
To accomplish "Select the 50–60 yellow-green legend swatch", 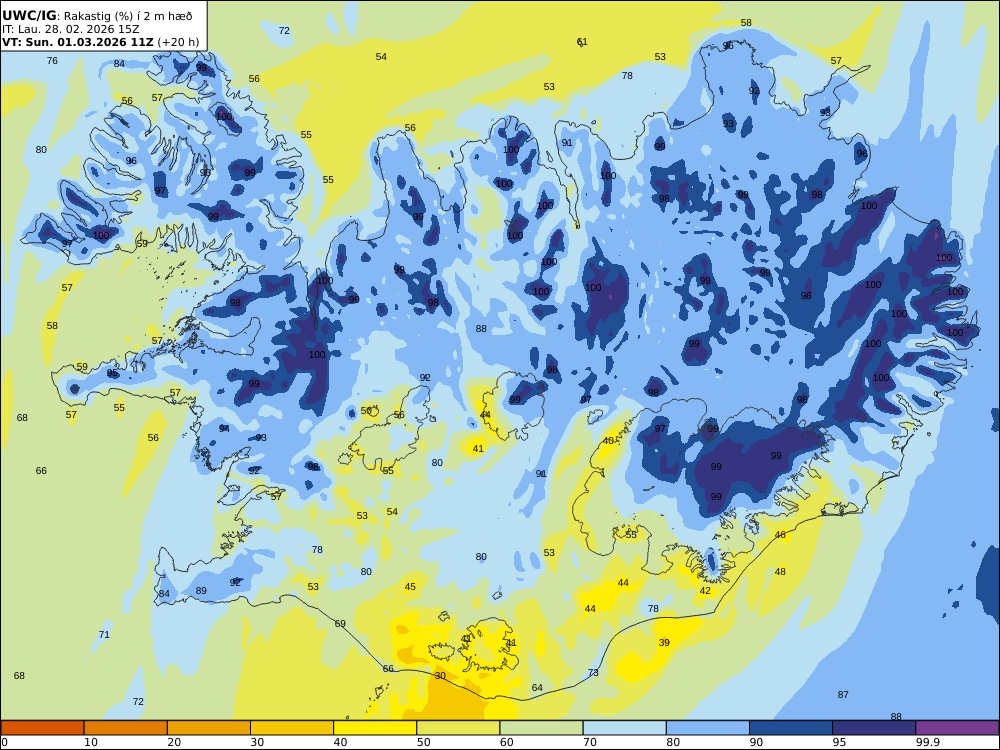I will [x=458, y=728].
